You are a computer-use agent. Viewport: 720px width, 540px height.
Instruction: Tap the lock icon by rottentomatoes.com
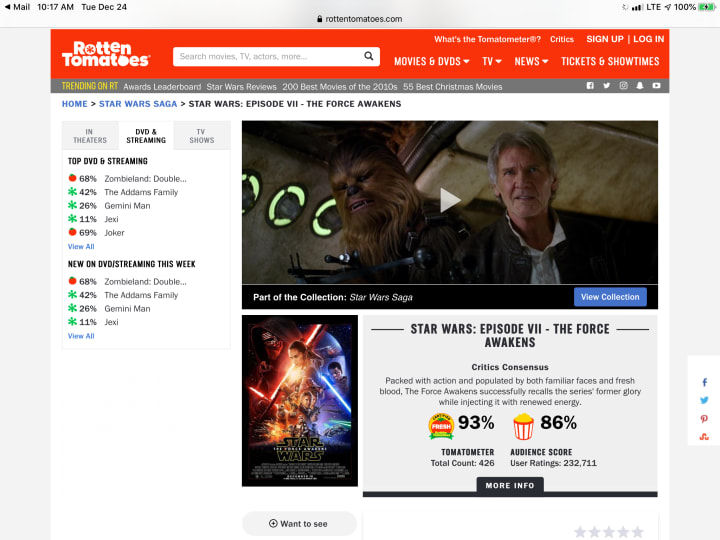point(320,19)
